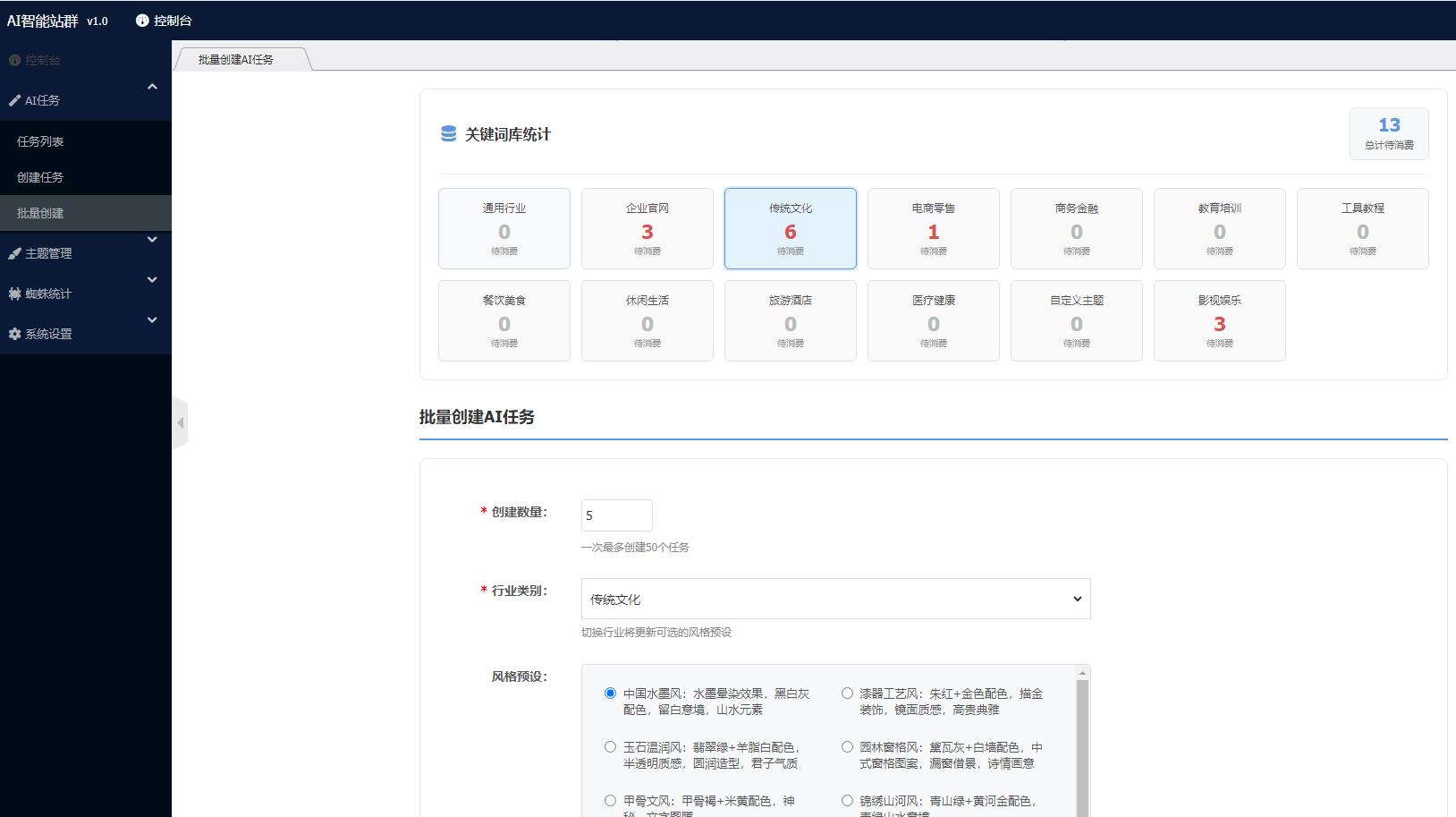The image size is (1456, 817).
Task: Select the 漆器工艺风 style preset
Action: pos(847,693)
